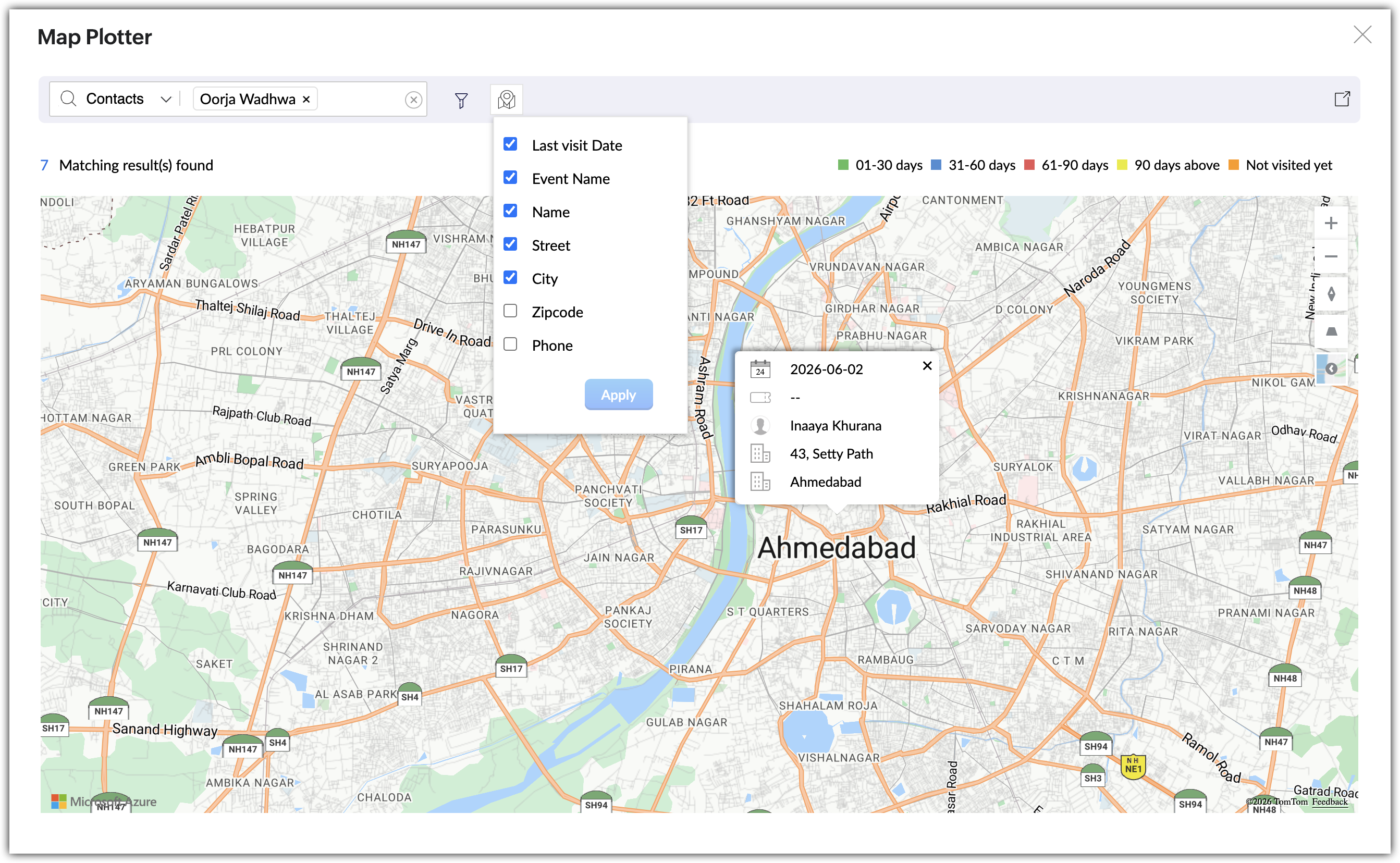The width and height of the screenshot is (1400, 863).
Task: Click the red 61-90 days swatch
Action: [x=1029, y=165]
